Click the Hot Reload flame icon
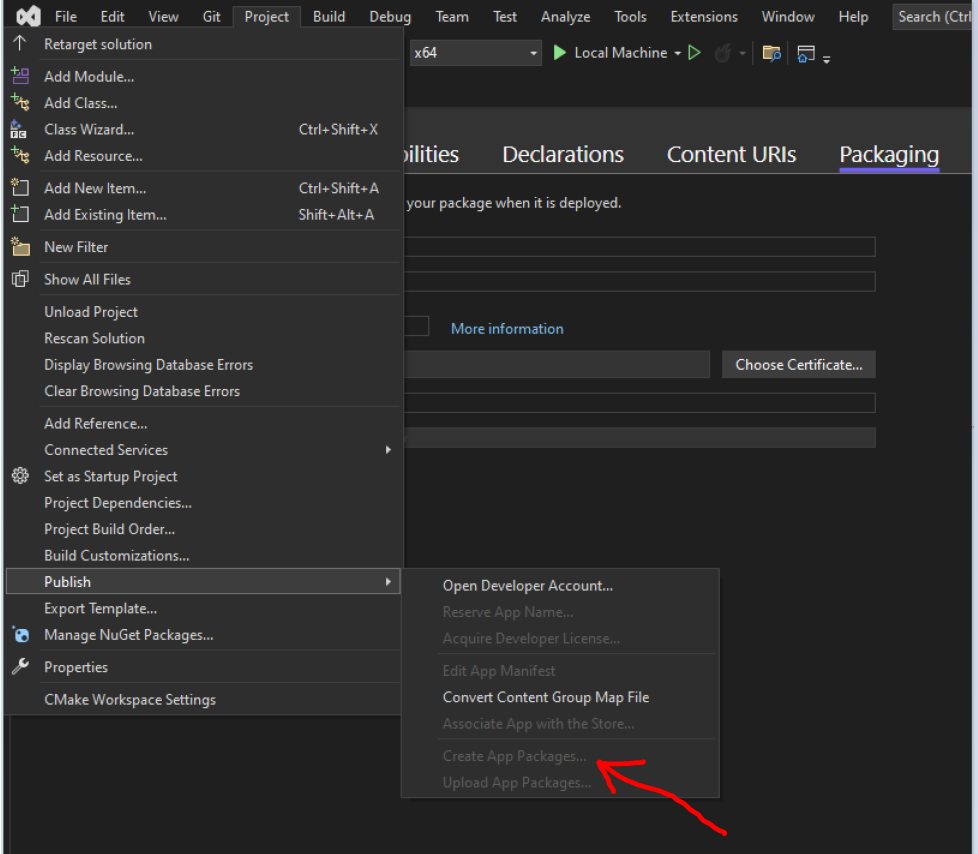Screen dimensions: 978x854 [723, 52]
